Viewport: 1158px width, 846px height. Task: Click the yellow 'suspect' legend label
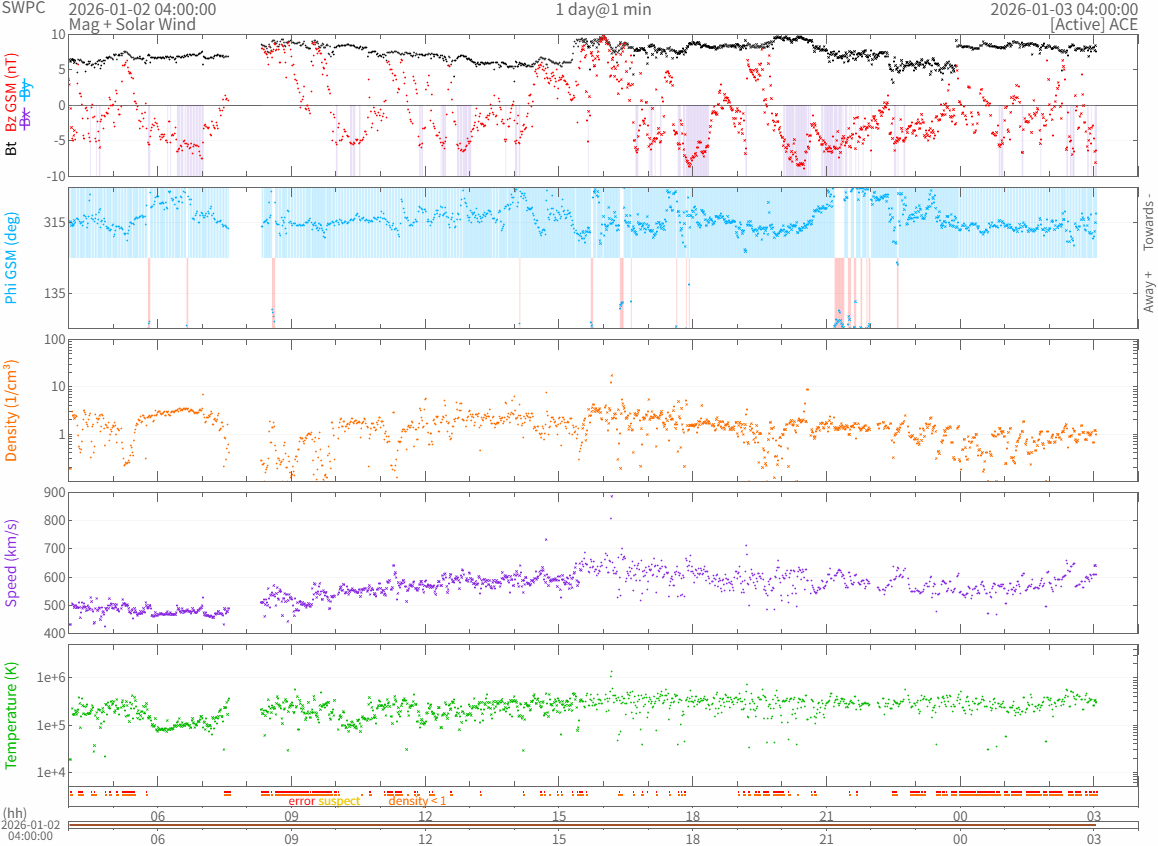click(339, 801)
